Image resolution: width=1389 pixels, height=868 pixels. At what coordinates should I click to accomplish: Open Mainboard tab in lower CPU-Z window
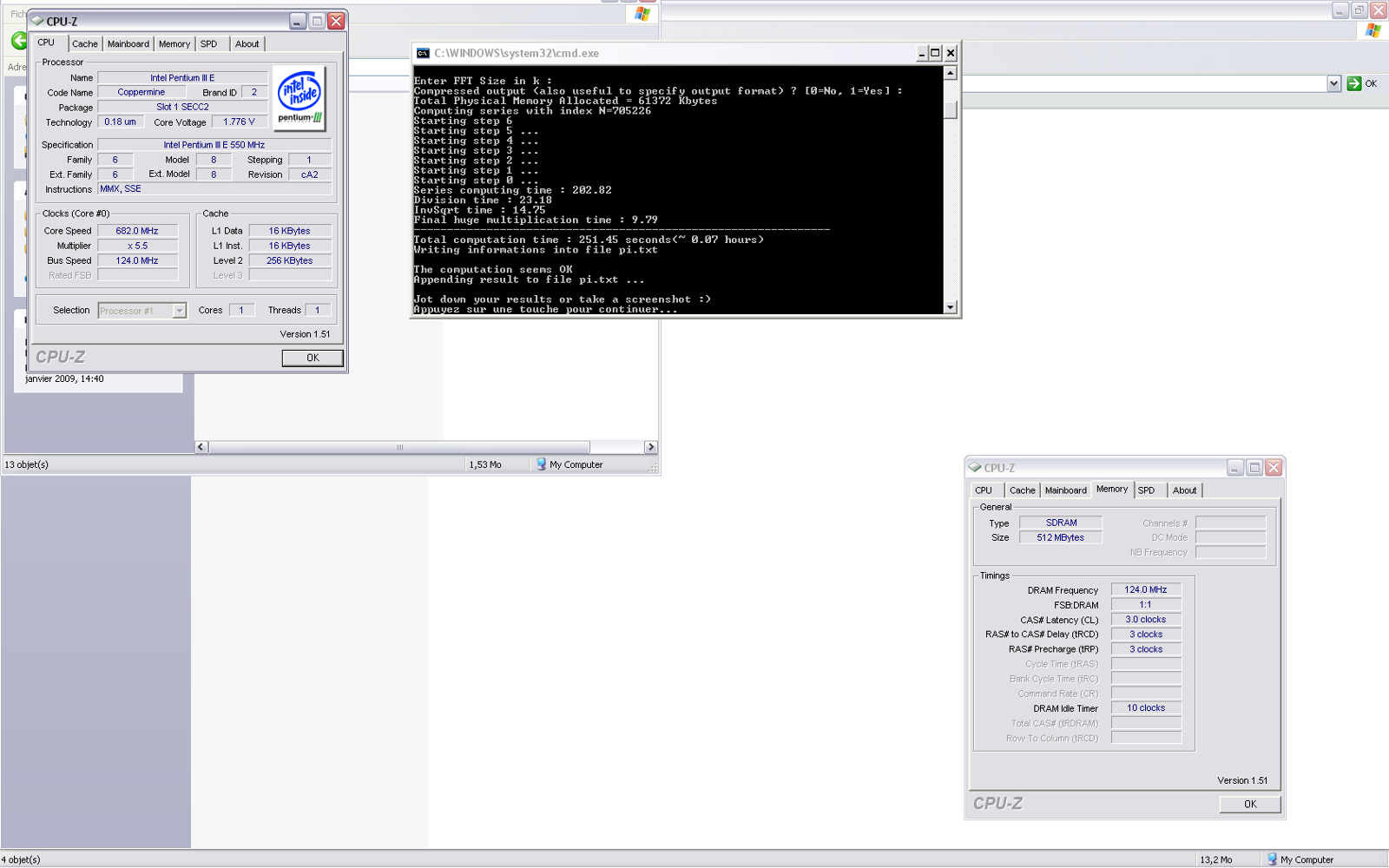[1066, 490]
